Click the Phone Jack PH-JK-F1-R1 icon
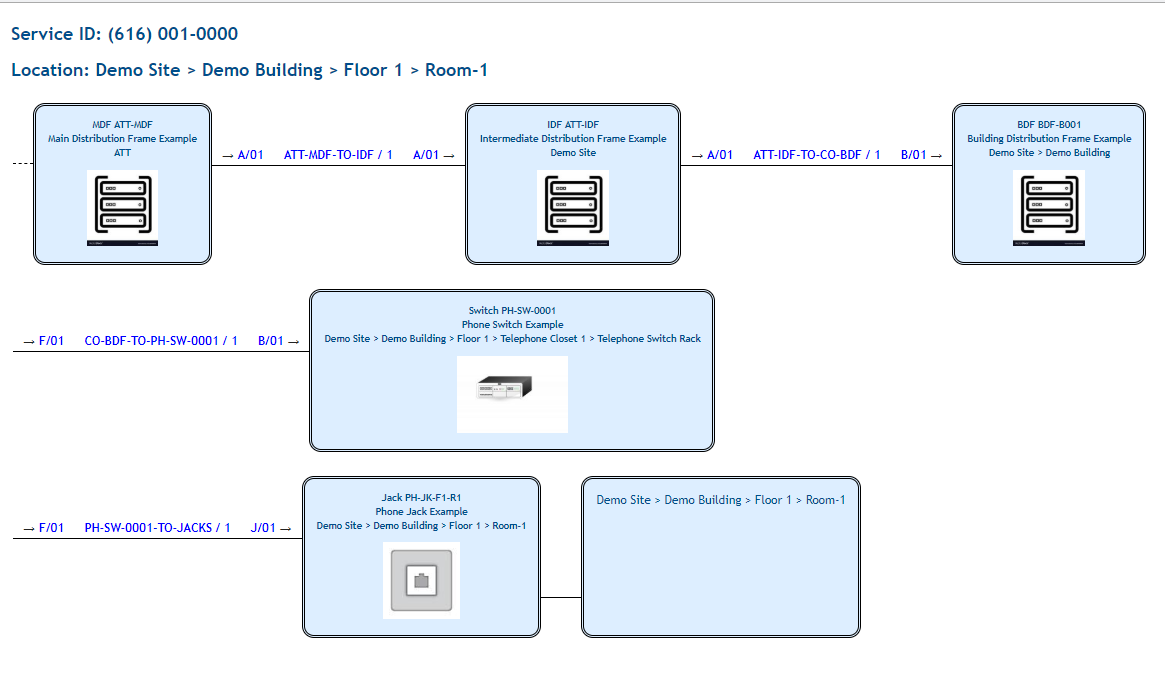The image size is (1165, 674). [421, 579]
